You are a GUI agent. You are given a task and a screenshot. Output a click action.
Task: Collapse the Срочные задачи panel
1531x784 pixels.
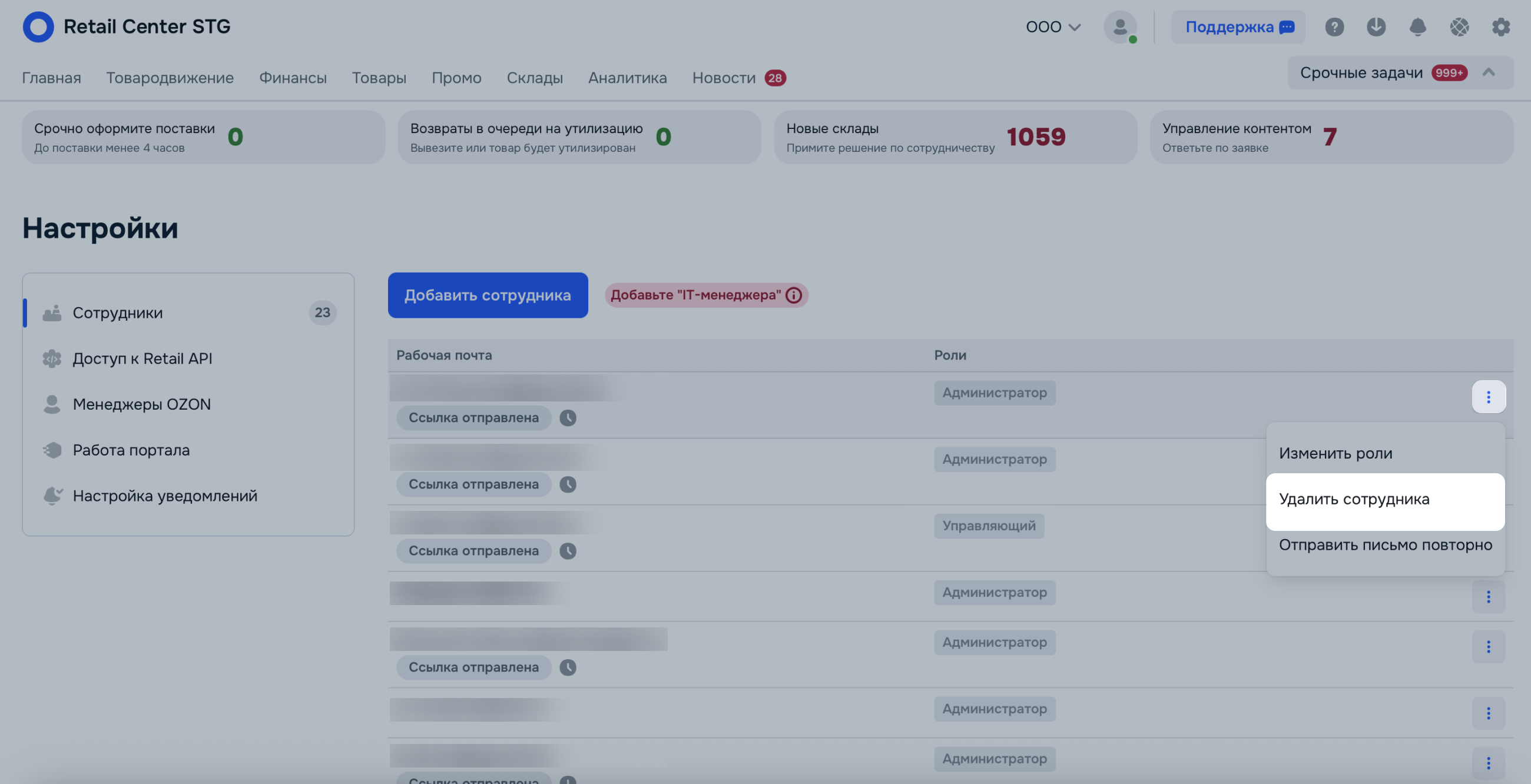1488,72
